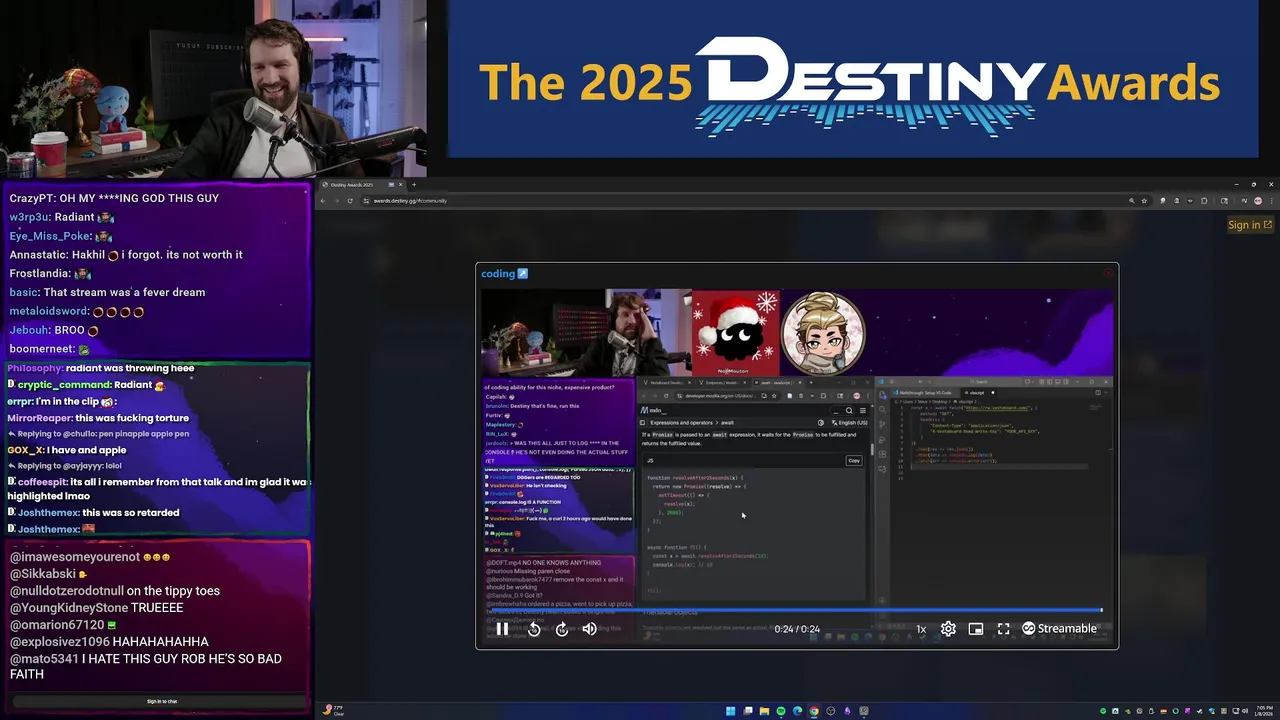Open the Streamable logo link
1280x720 pixels.
[x=1059, y=629]
